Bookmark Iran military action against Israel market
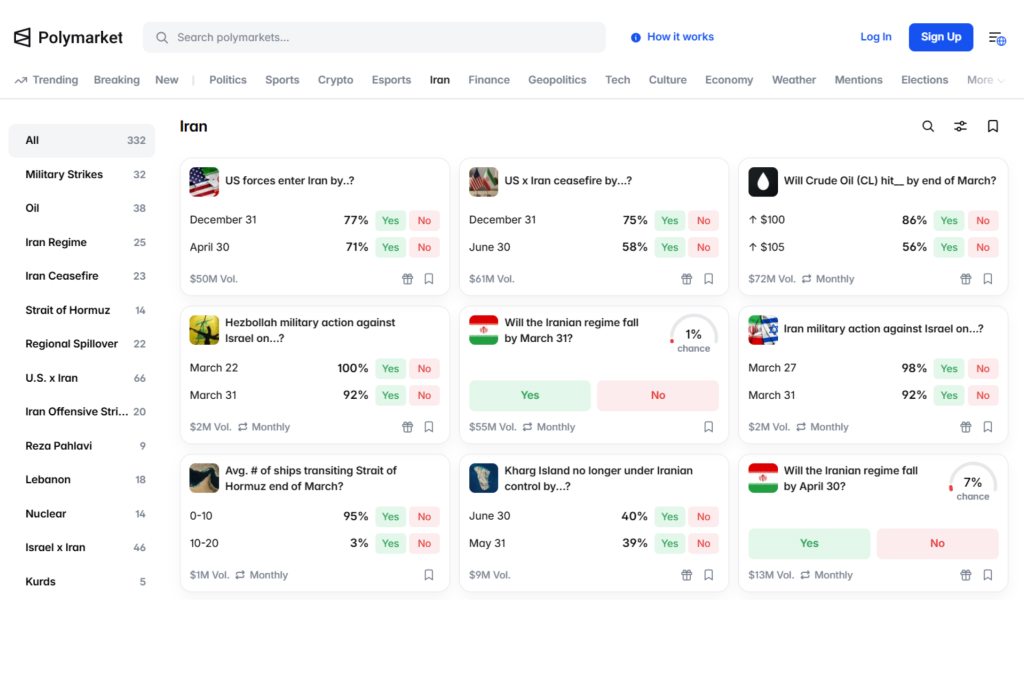Screen dimensions: 1024x683 tap(987, 427)
